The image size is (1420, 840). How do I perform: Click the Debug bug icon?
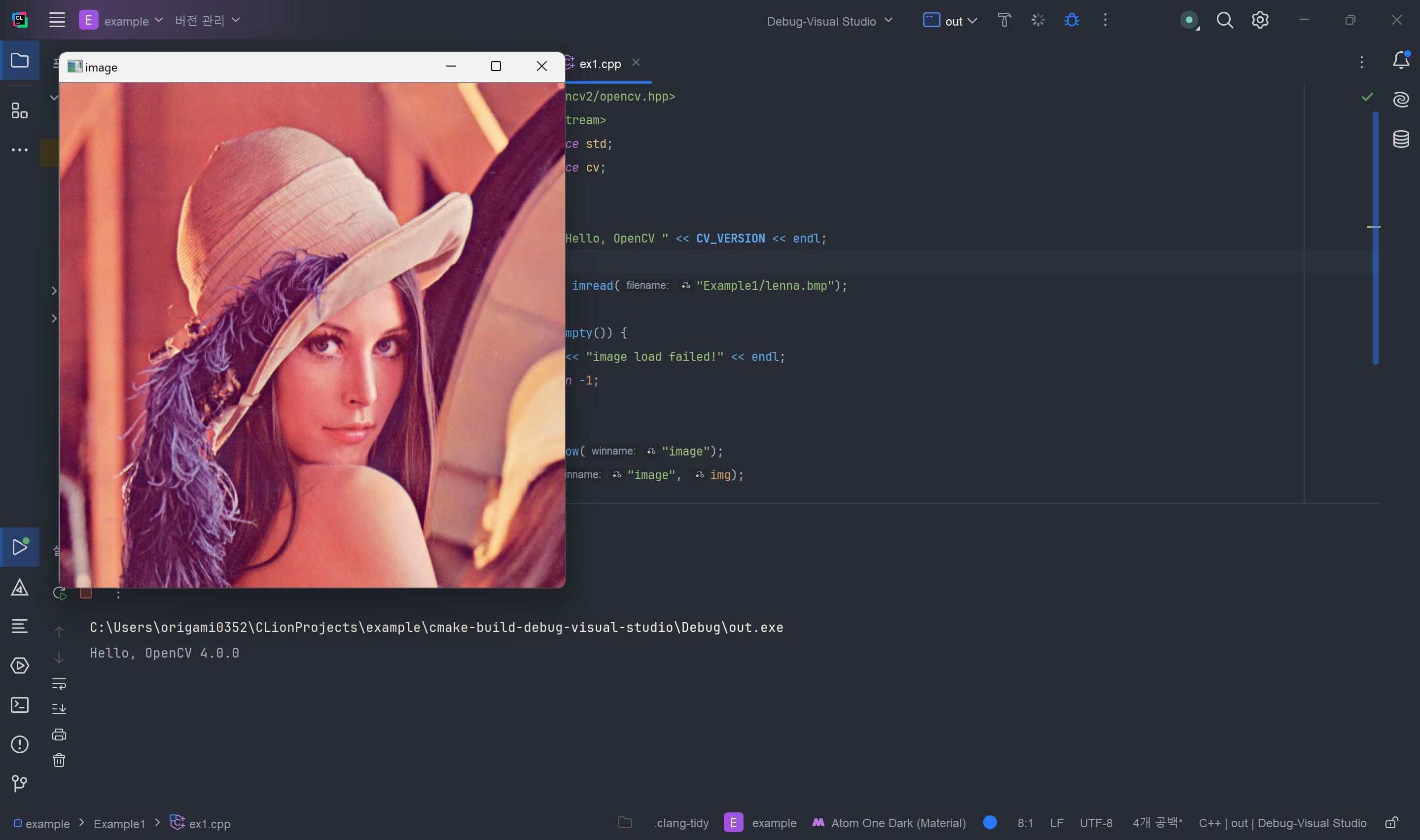tap(1071, 20)
